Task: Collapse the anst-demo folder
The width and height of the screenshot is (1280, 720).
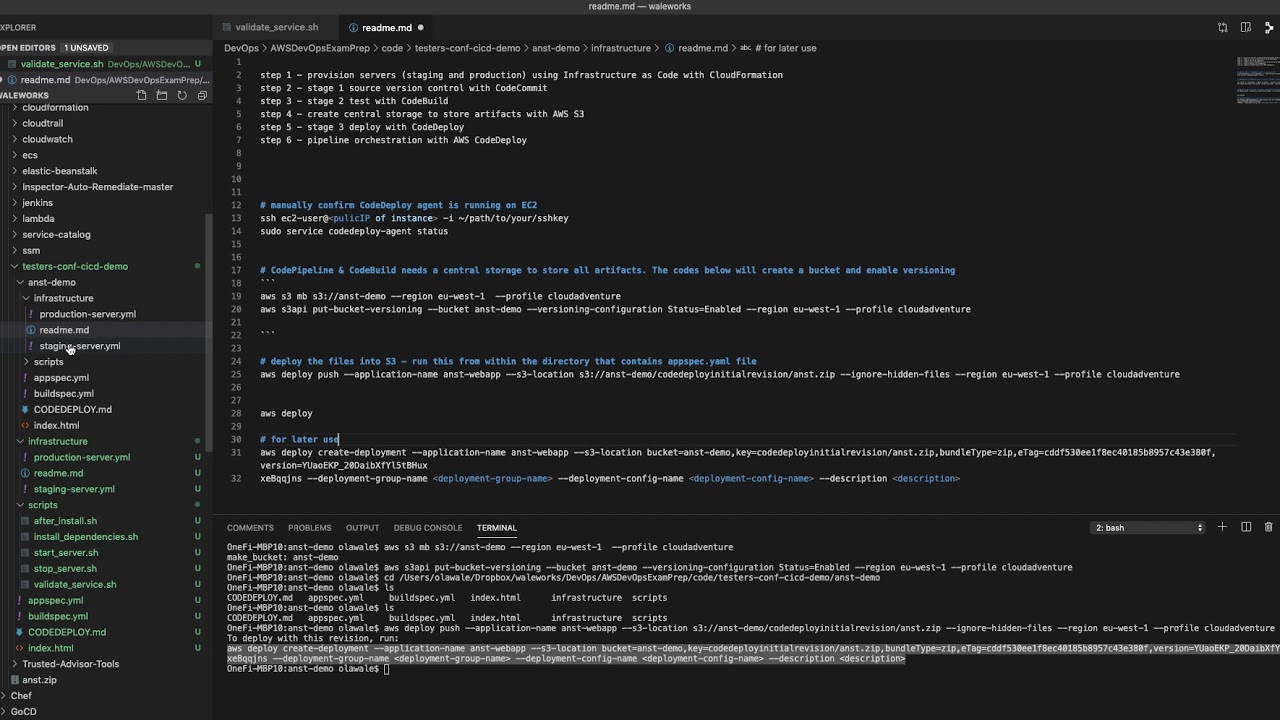Action: pyautogui.click(x=51, y=282)
